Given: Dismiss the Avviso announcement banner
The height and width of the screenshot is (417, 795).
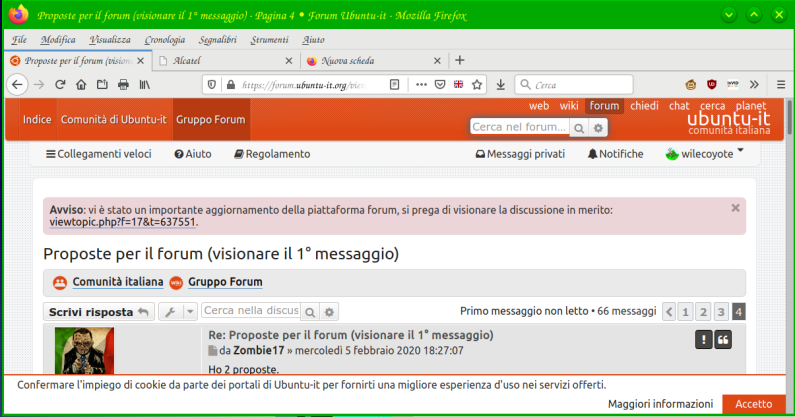Looking at the screenshot, I should pos(735,208).
